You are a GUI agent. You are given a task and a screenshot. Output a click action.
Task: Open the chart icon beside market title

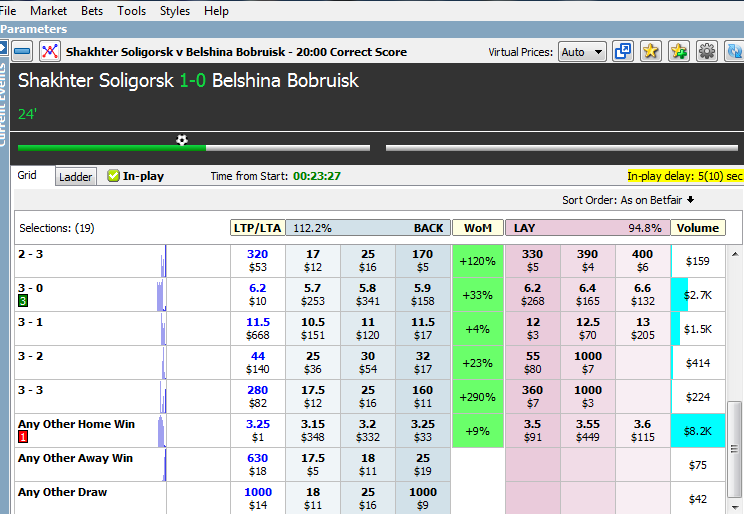pos(50,51)
